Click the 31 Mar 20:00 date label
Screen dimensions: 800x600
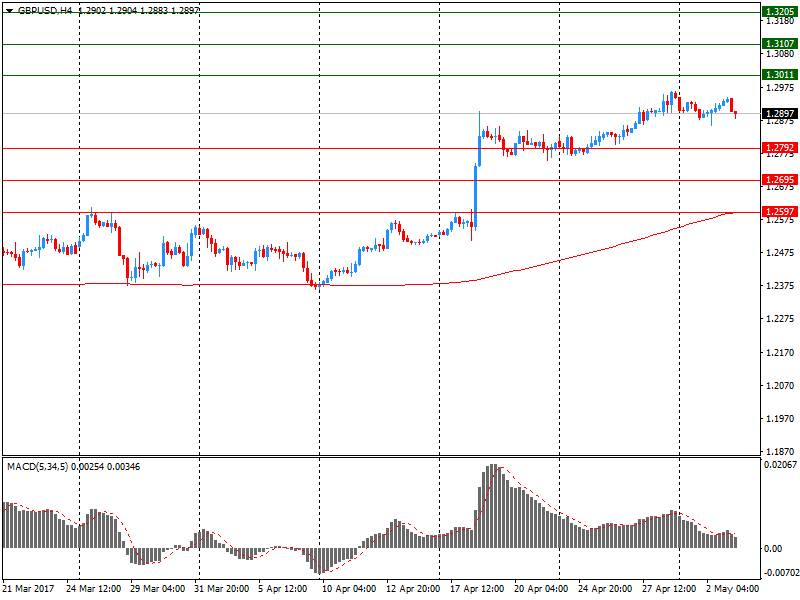221,589
